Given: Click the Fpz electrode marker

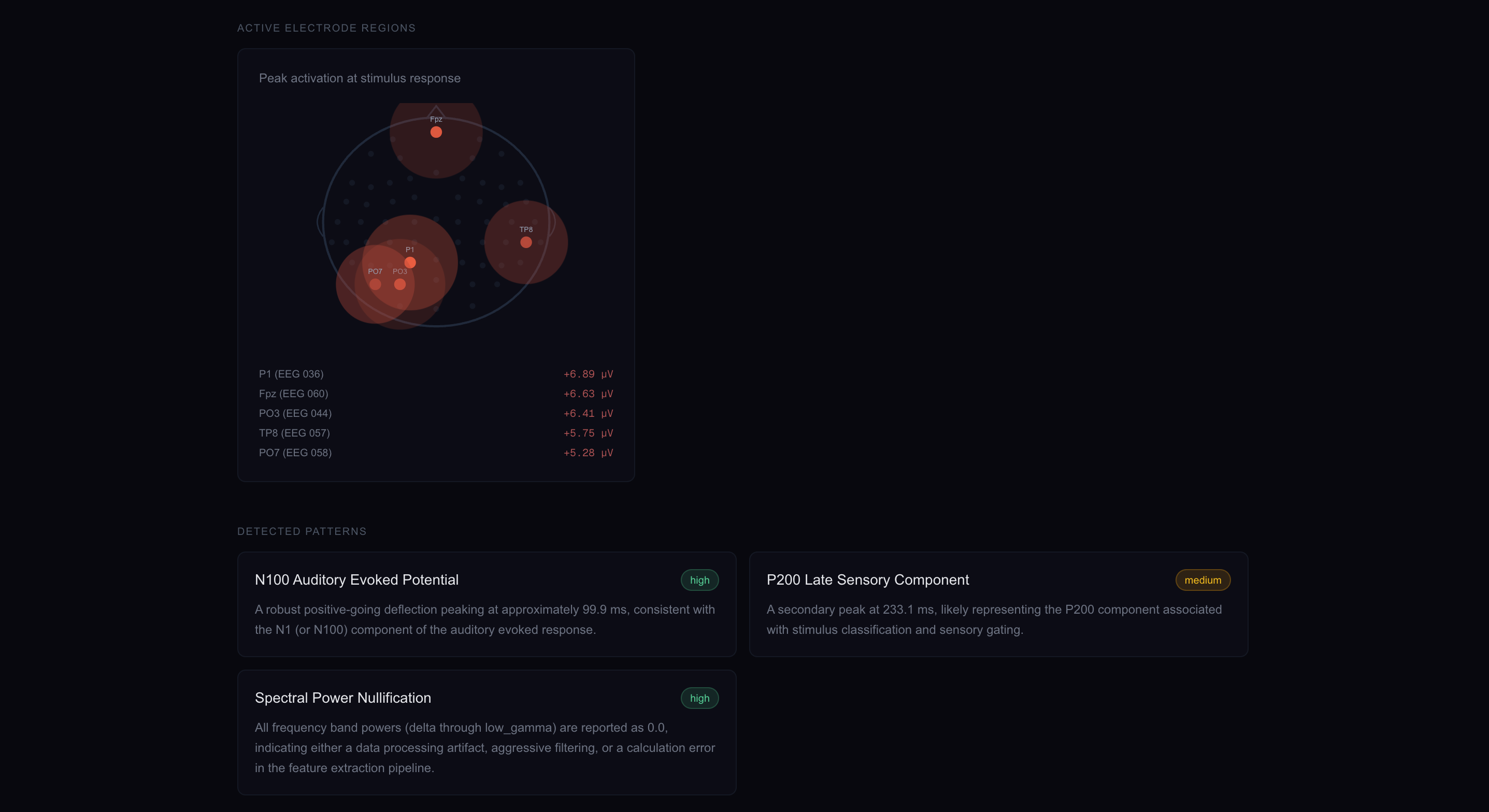Looking at the screenshot, I should 436,133.
